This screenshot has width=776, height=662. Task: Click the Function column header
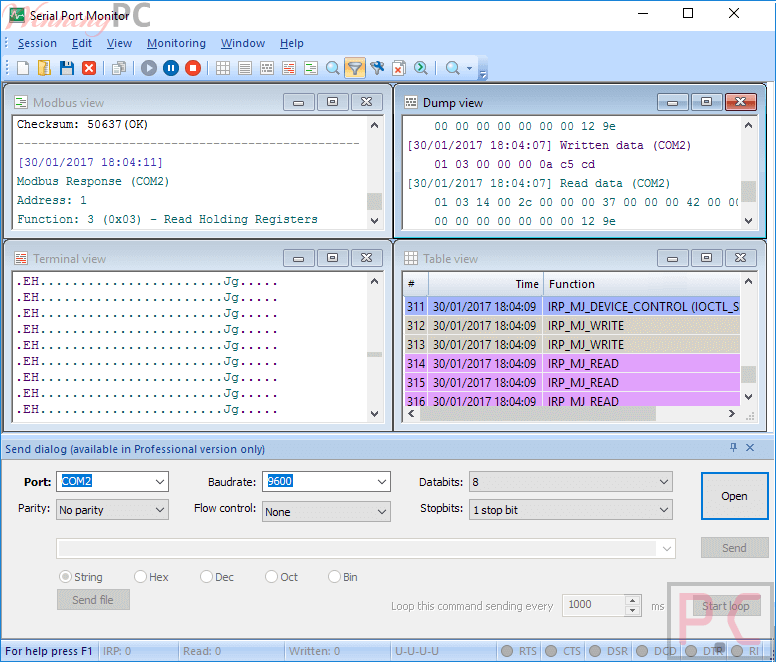coord(641,284)
